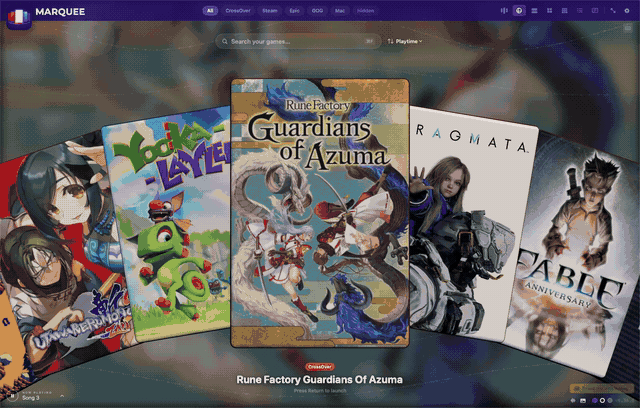The height and width of the screenshot is (408, 640).
Task: Pause the now playing song
Action: pos(13,396)
